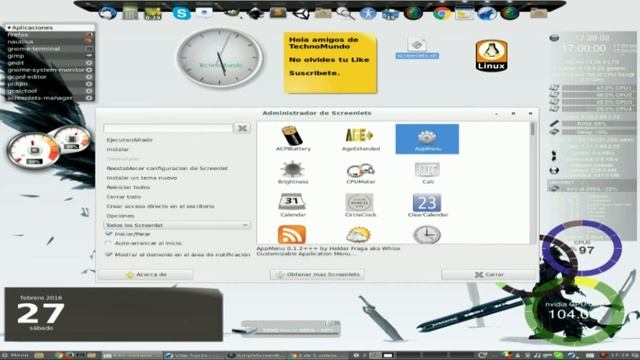Select the CircleClock screenlet icon
The width and height of the screenshot is (640, 360).
(x=360, y=205)
